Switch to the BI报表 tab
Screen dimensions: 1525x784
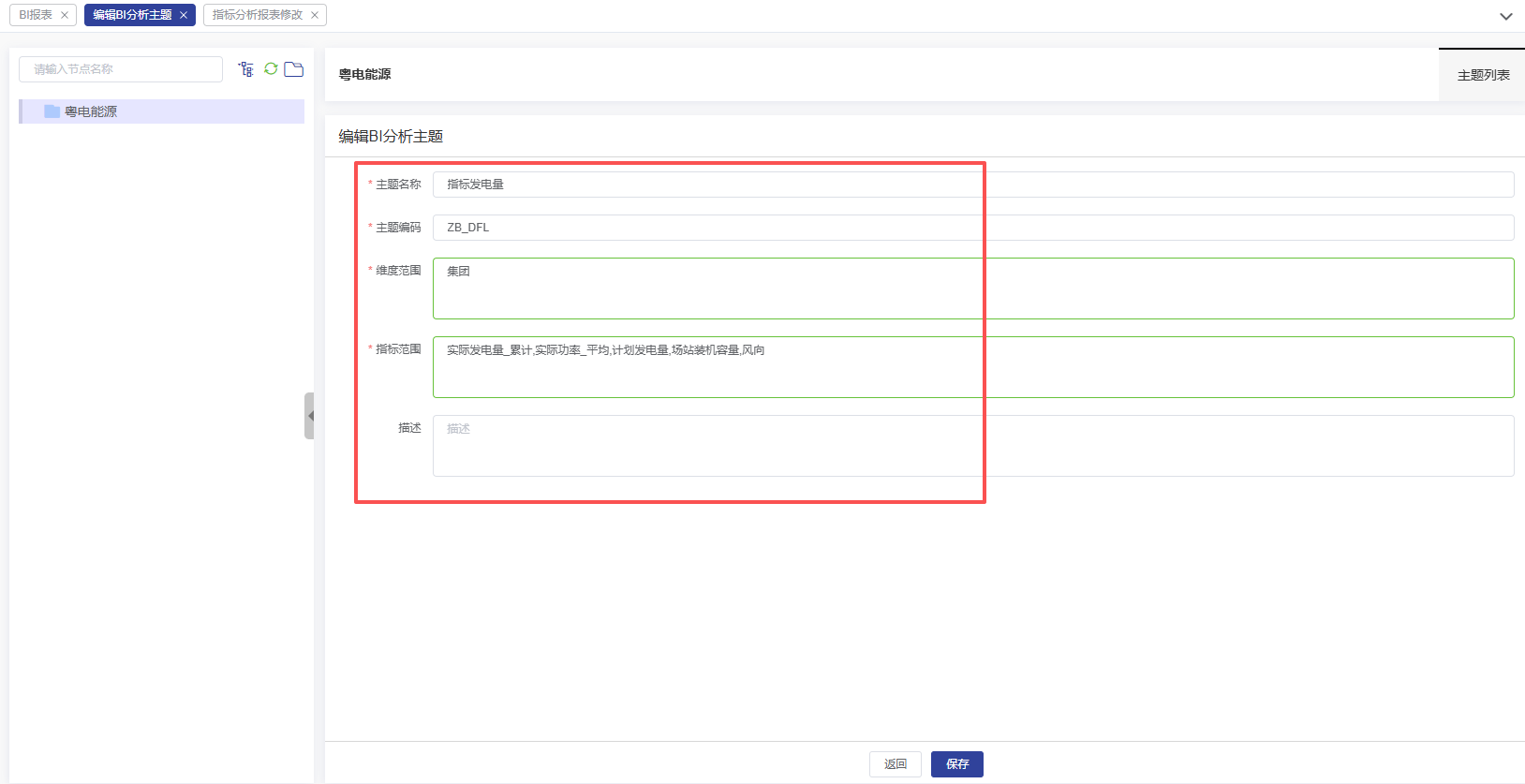point(36,15)
